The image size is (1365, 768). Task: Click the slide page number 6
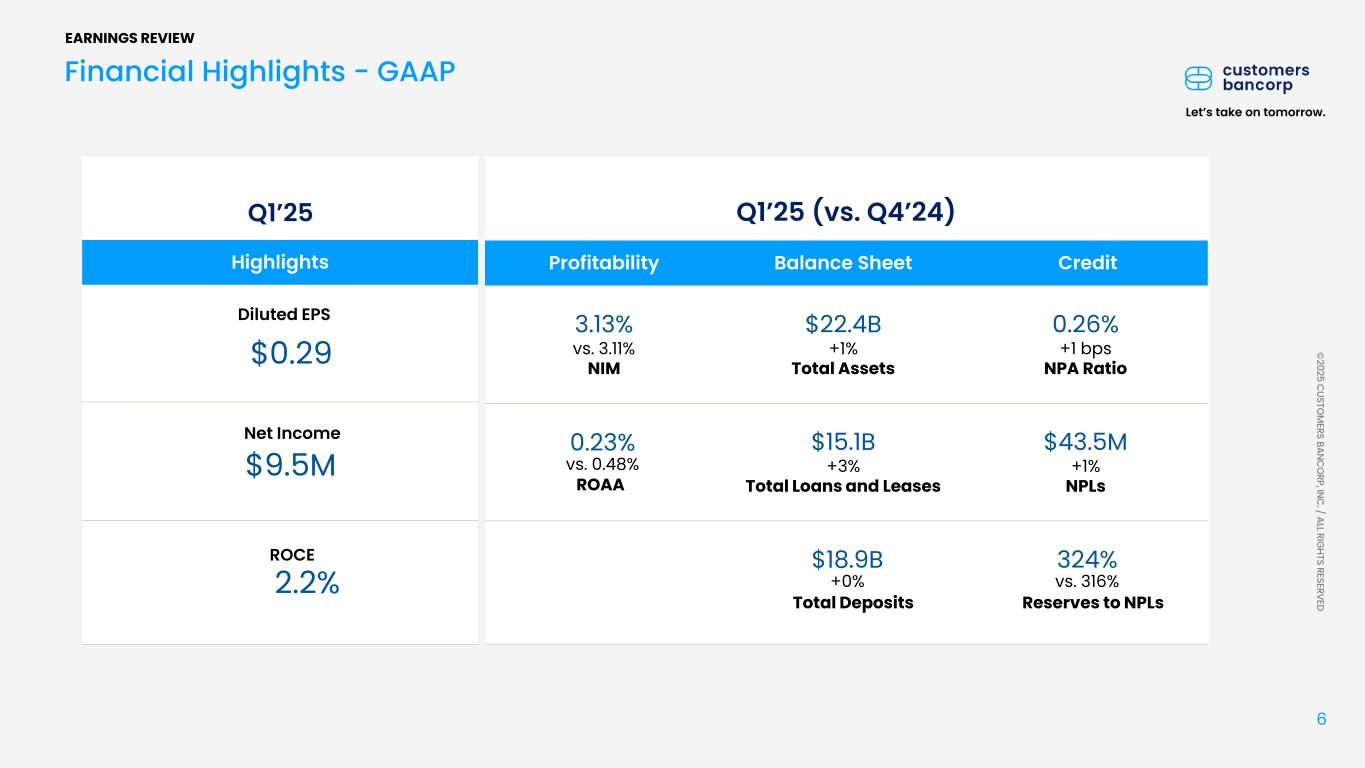[x=1321, y=719]
